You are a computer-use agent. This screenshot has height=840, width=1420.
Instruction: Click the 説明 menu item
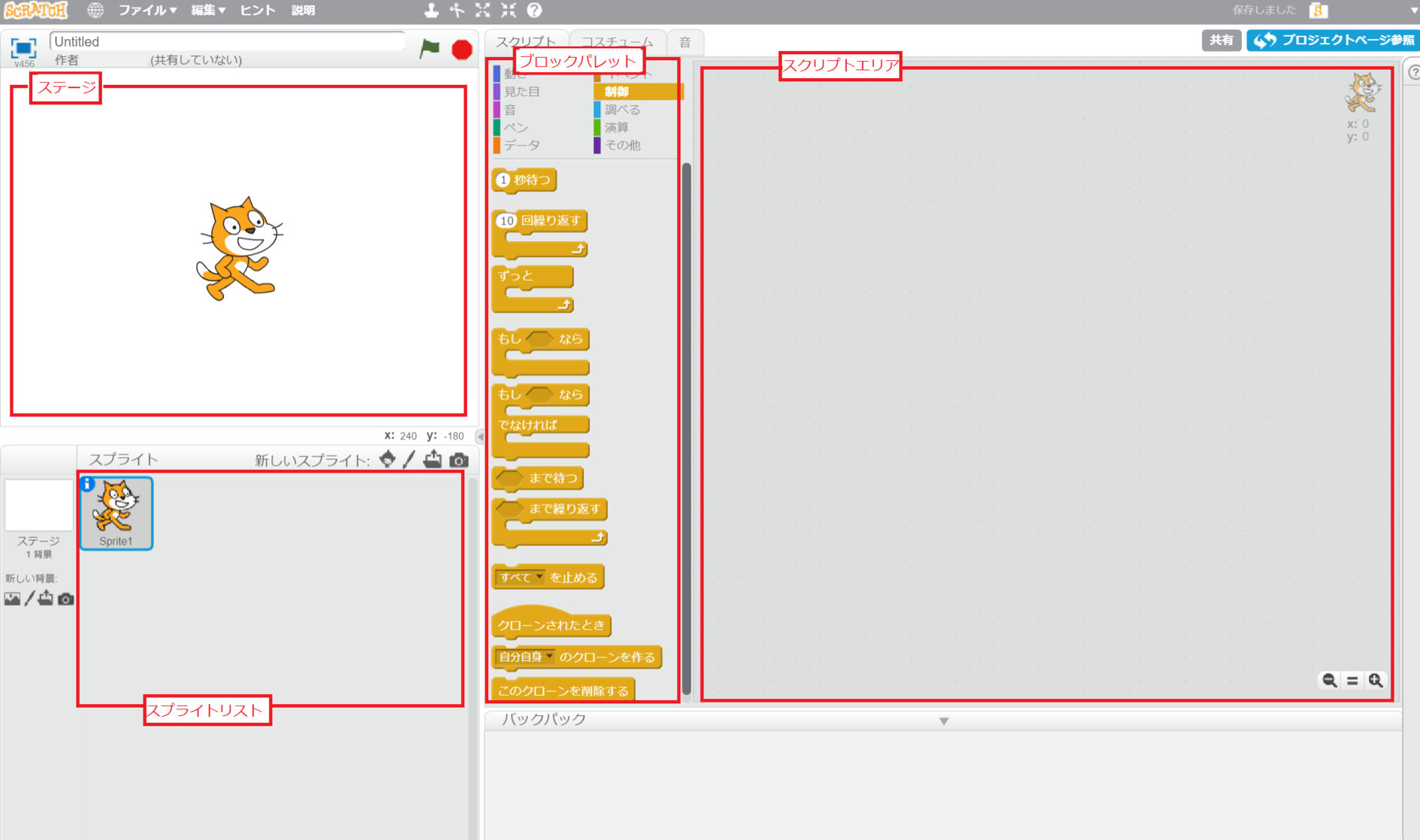click(303, 11)
